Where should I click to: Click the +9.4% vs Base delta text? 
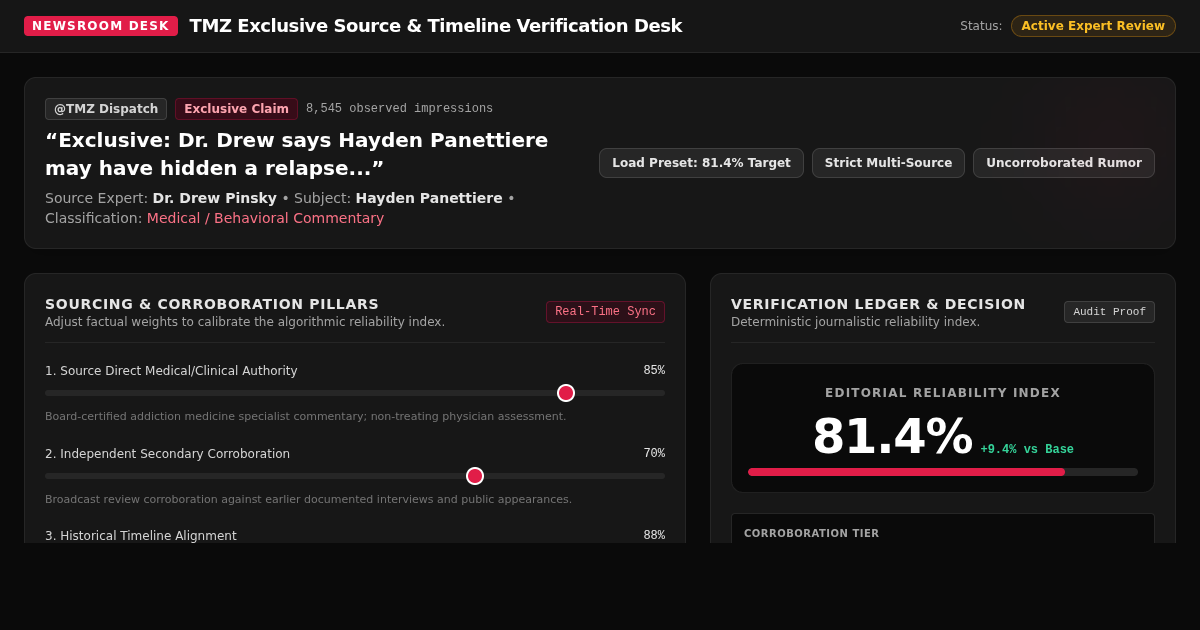pyautogui.click(x=1027, y=450)
